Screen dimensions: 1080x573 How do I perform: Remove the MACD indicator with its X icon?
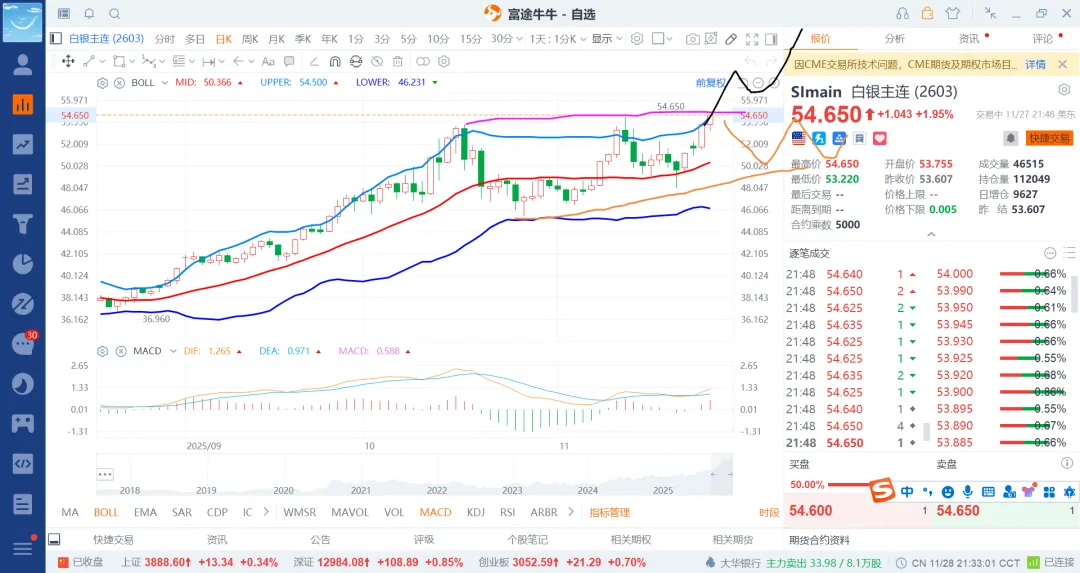[x=119, y=351]
